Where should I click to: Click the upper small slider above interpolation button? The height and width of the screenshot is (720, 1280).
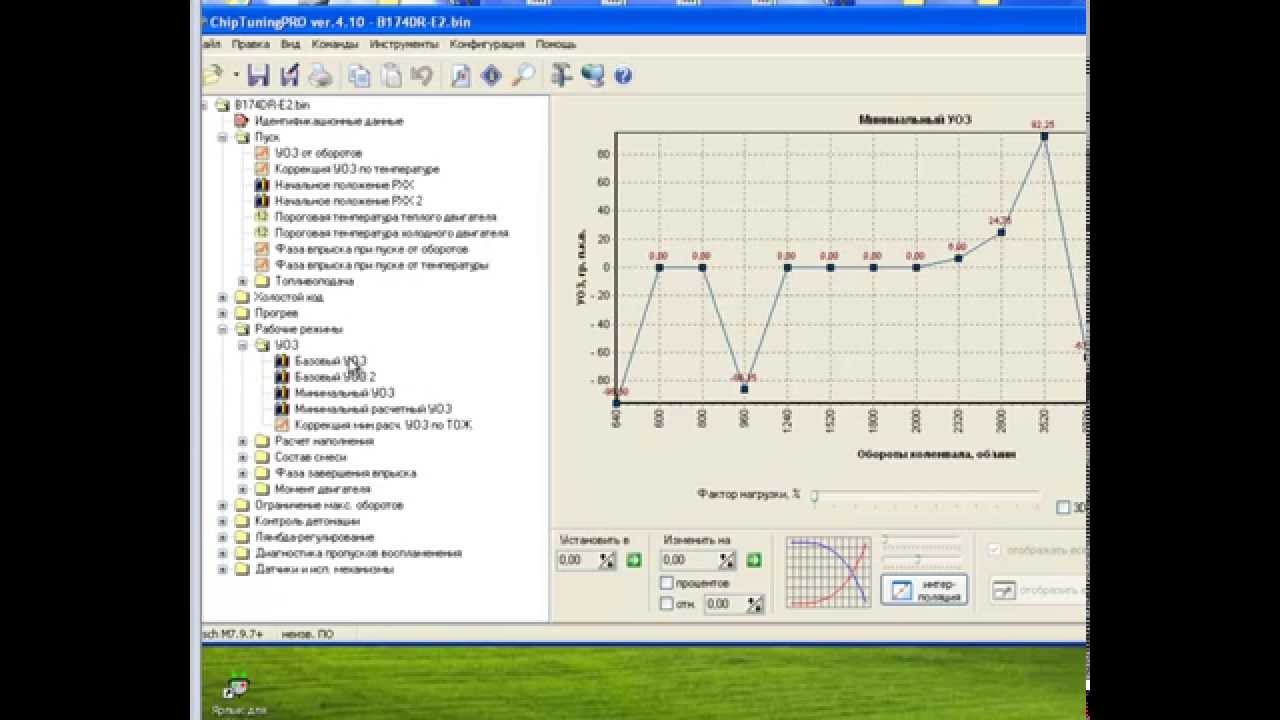coord(920,541)
